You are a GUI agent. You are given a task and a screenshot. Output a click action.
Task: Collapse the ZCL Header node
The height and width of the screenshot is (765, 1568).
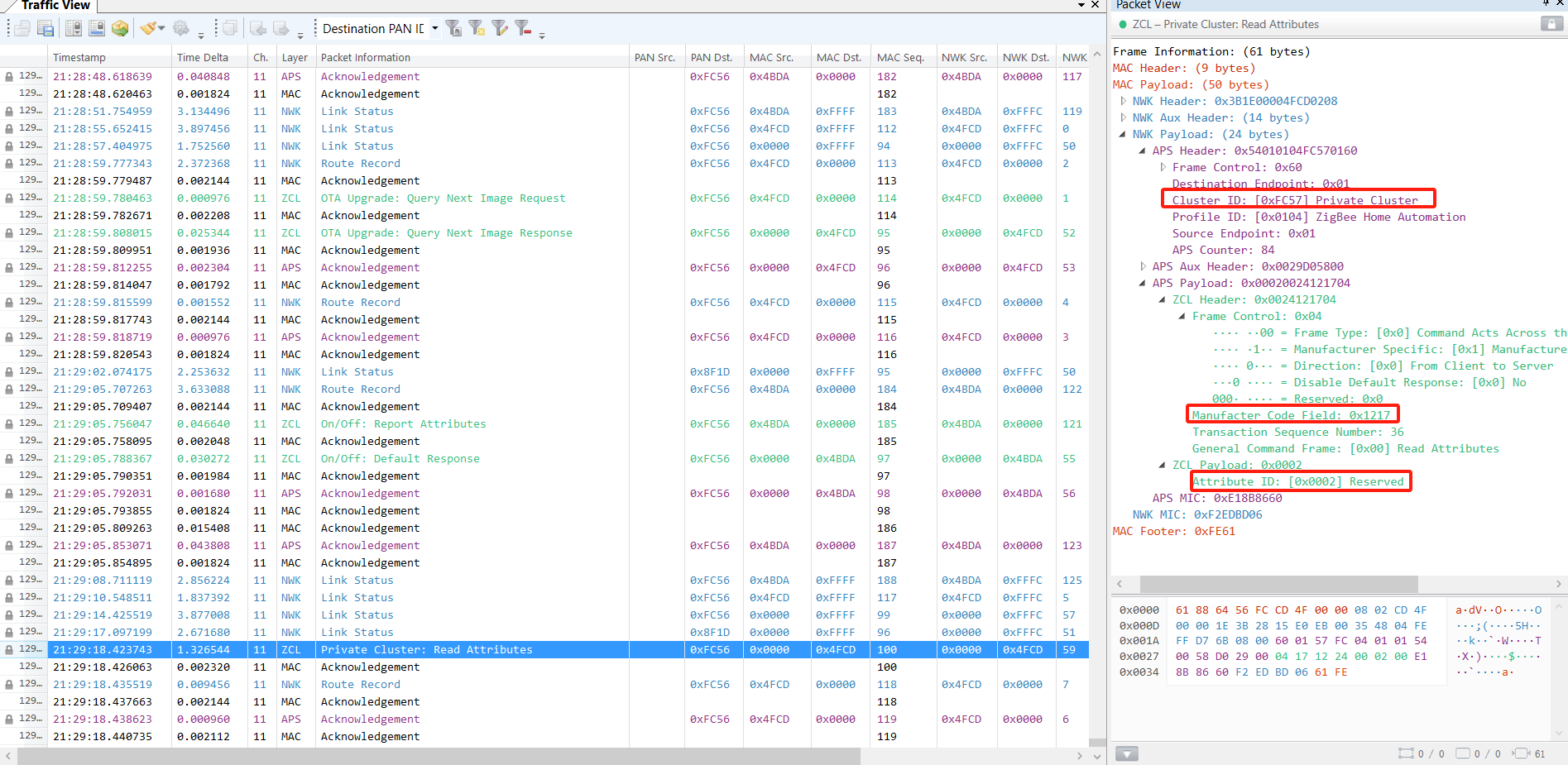click(1163, 299)
